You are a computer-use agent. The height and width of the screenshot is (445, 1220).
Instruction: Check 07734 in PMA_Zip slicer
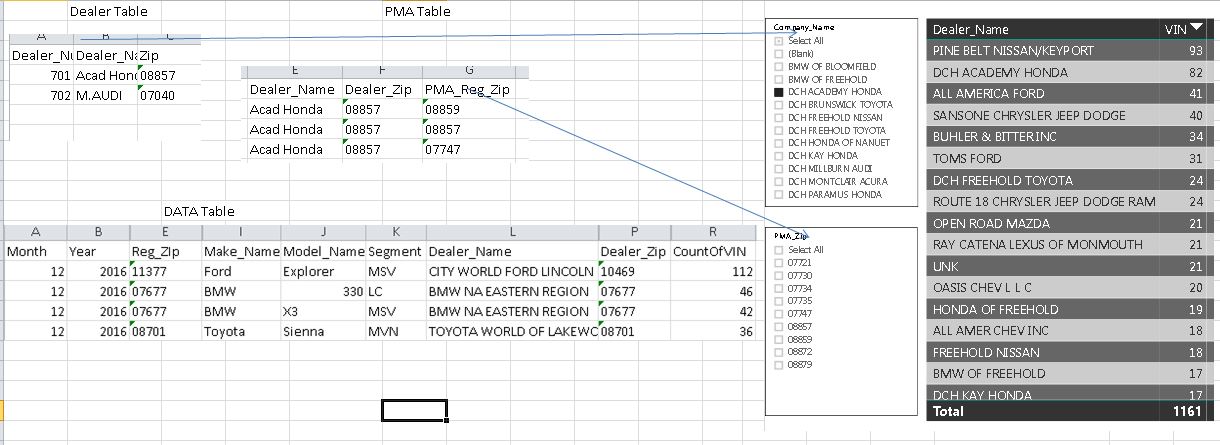[779, 288]
